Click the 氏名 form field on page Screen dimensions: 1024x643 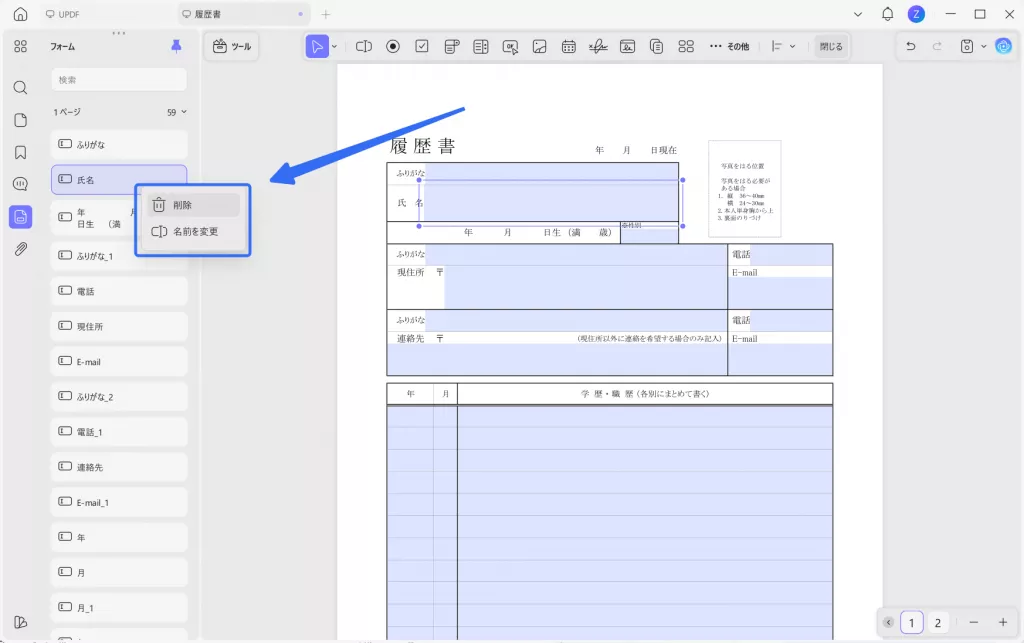point(551,202)
